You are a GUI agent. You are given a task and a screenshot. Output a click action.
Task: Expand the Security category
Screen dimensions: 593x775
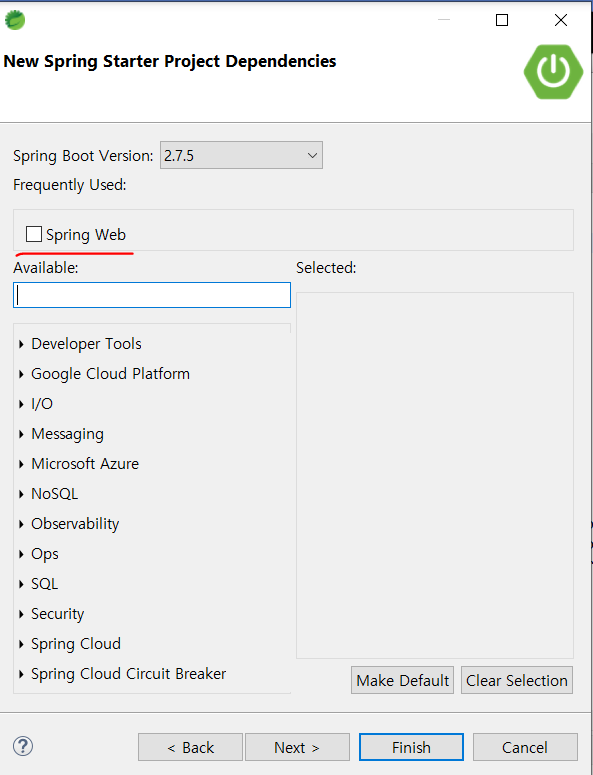[21, 614]
